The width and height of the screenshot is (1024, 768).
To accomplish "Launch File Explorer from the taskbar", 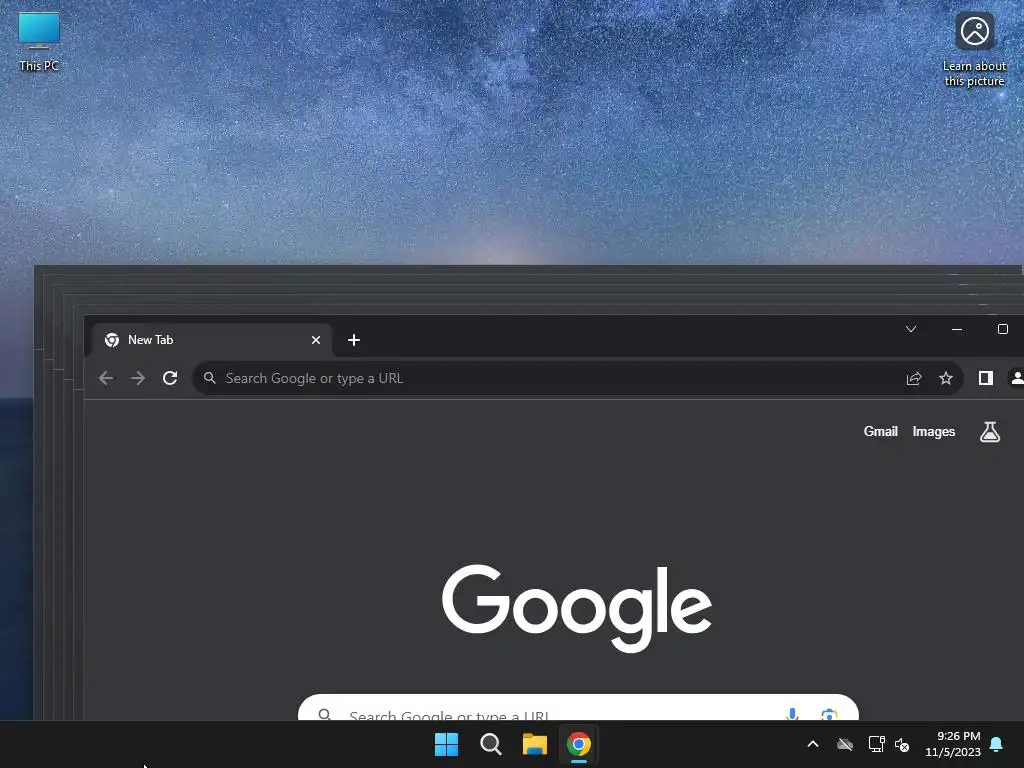I will [535, 744].
